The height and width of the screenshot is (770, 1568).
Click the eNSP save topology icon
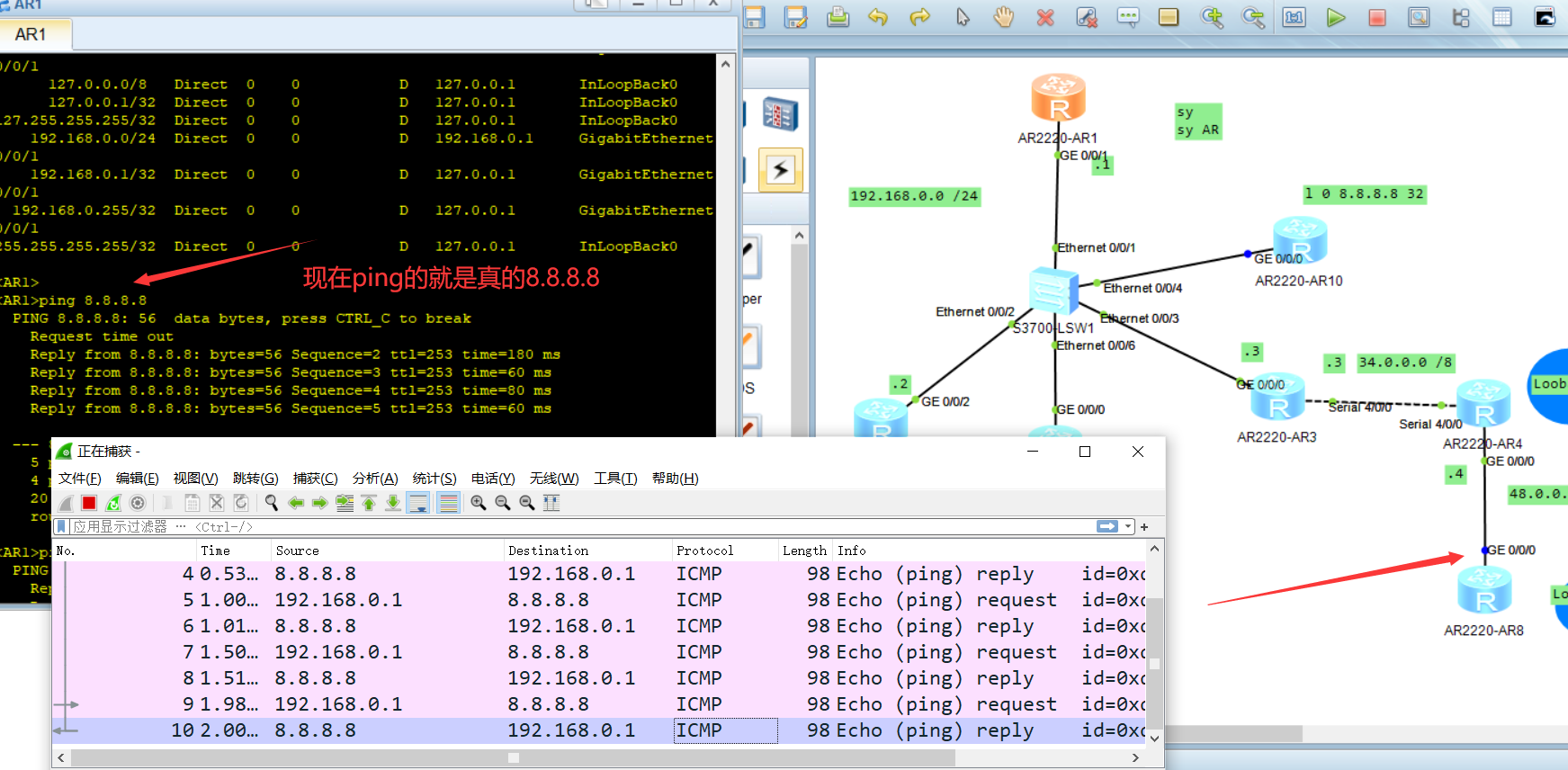point(754,16)
